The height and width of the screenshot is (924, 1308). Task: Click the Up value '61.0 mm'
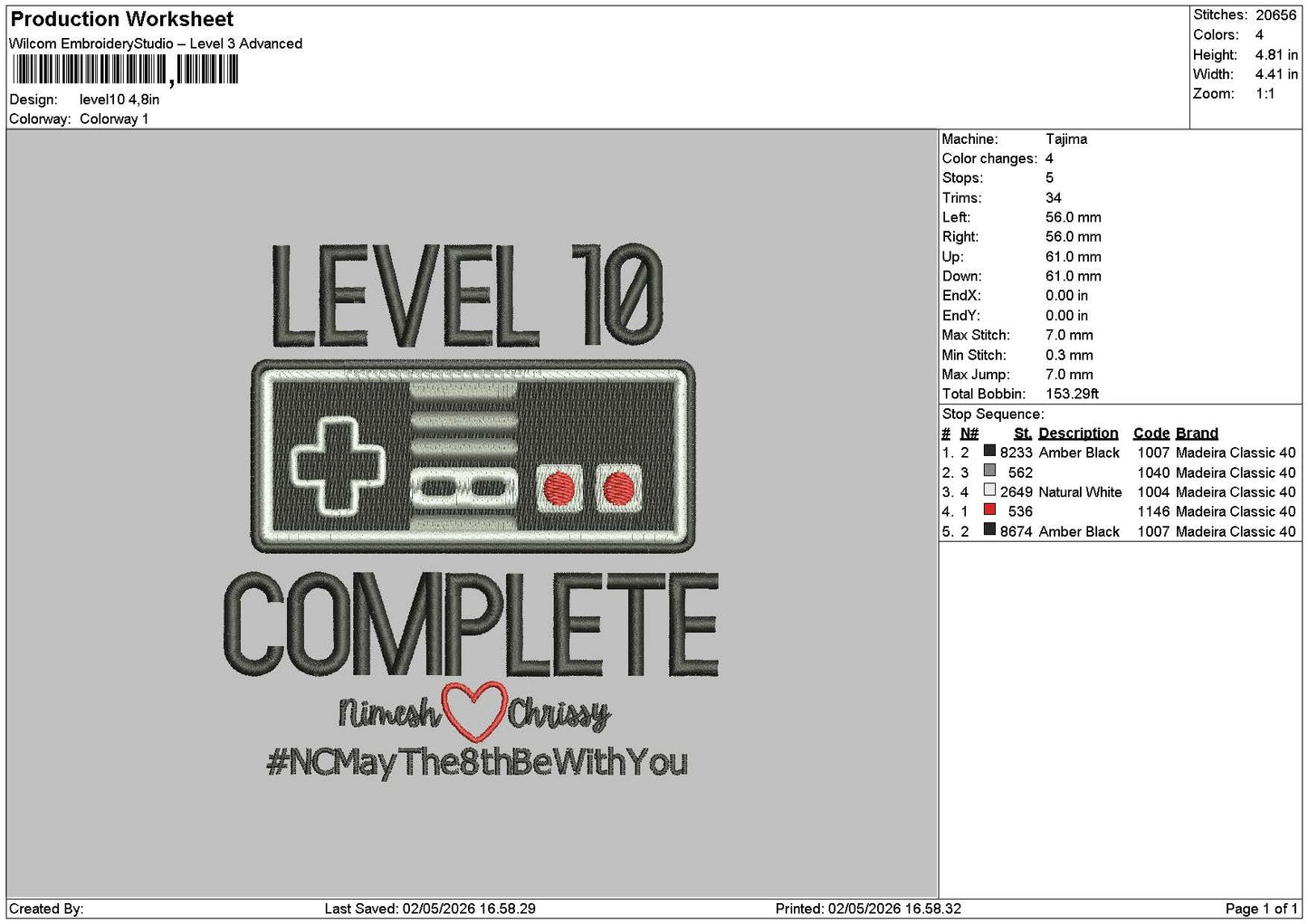click(1074, 257)
